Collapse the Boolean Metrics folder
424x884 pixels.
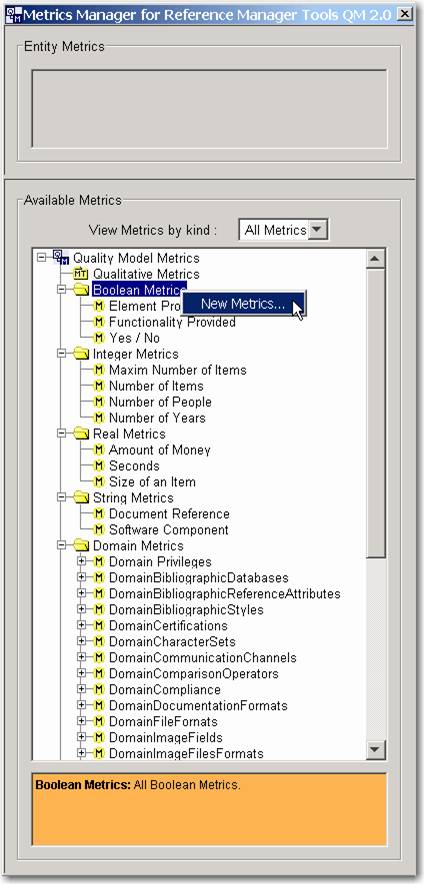(61, 290)
